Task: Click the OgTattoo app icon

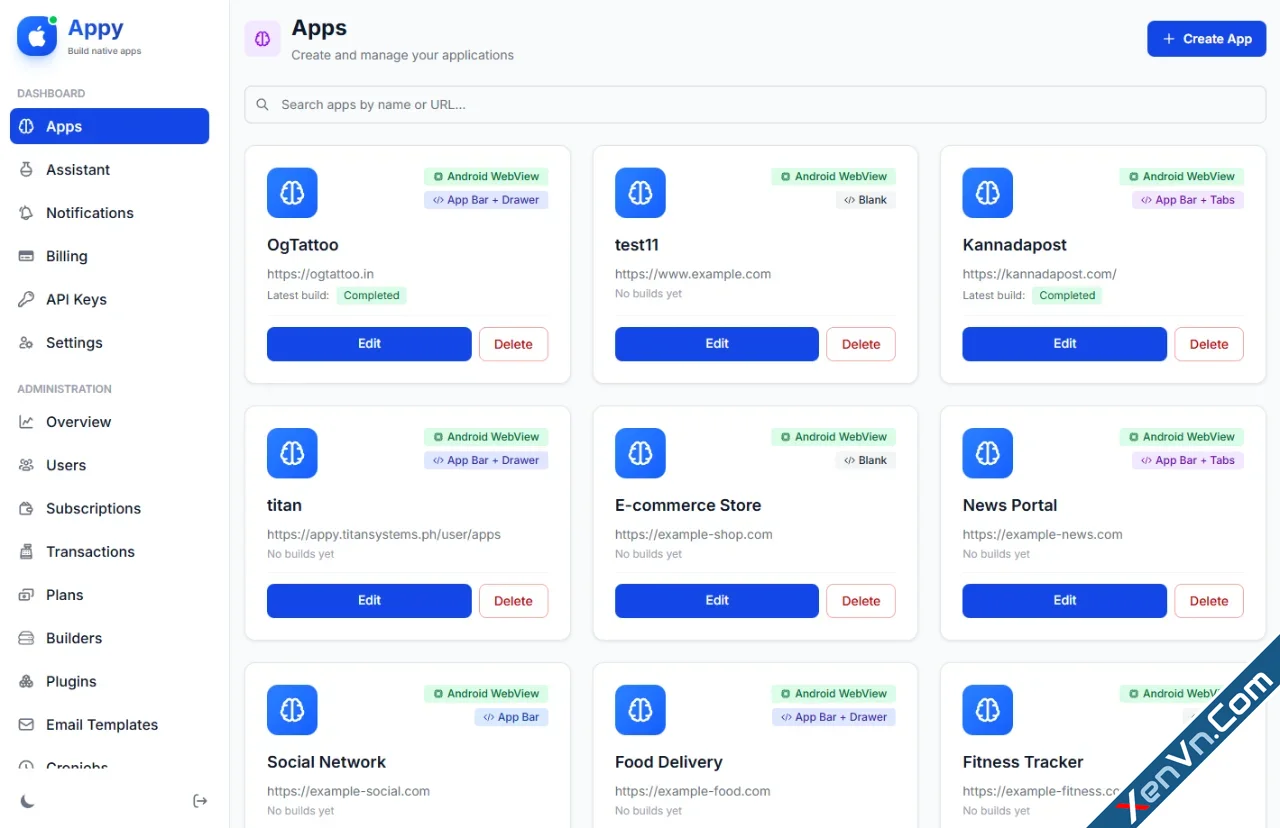Action: [x=292, y=192]
